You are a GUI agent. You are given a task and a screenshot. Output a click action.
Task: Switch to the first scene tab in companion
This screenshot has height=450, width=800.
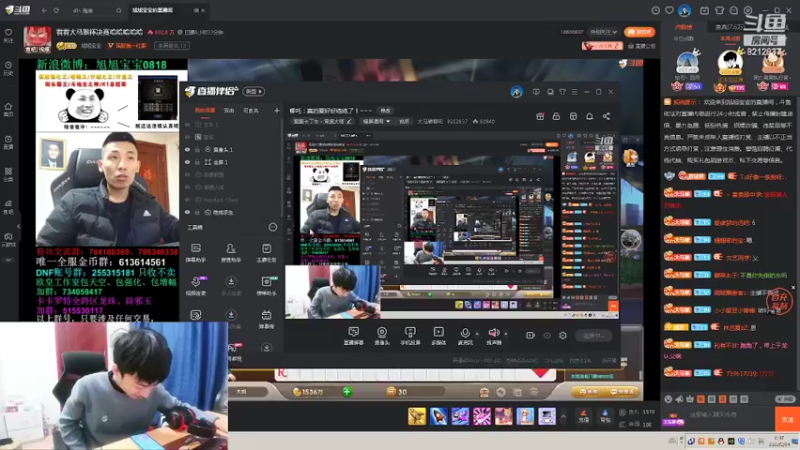tap(205, 110)
